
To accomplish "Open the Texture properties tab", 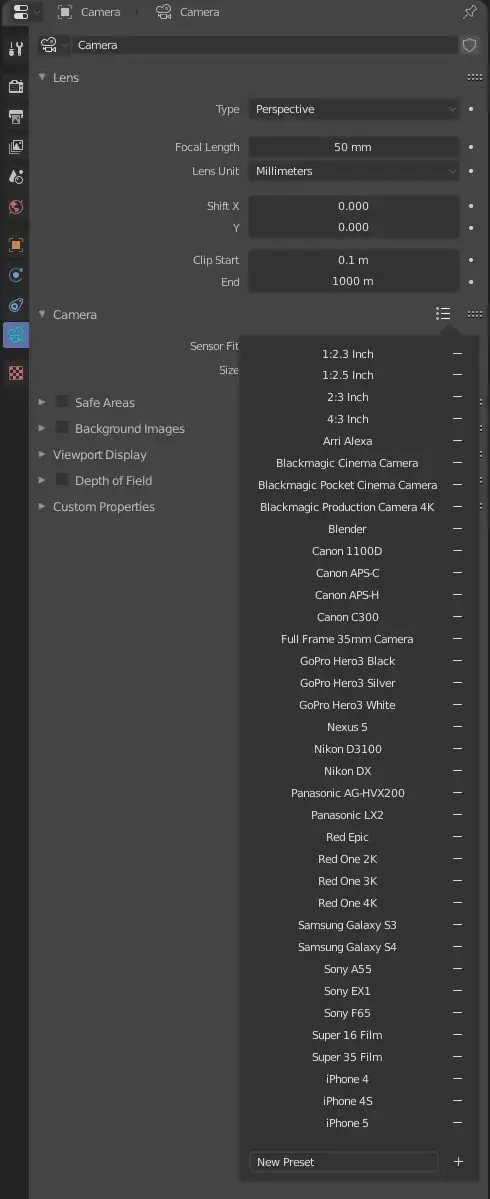I will (x=15, y=373).
